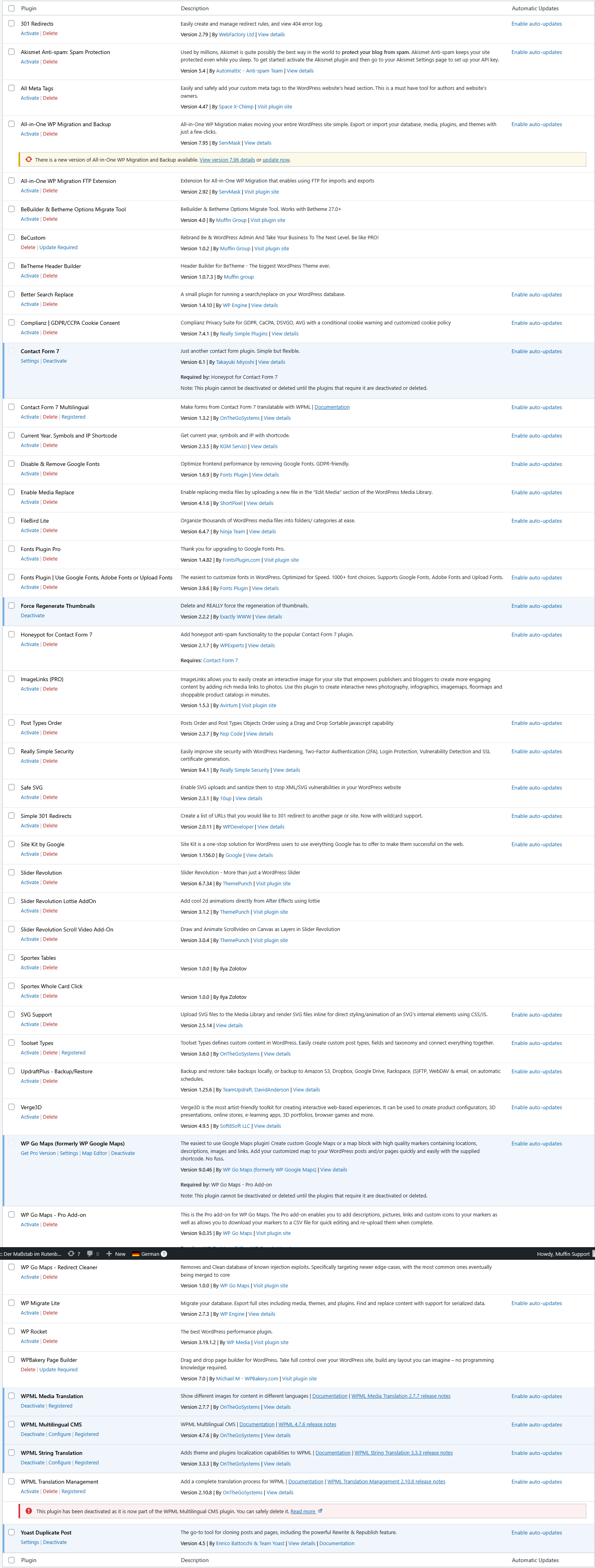Open the TeamUpdraft, DavidAnderson author link
This screenshot has height=1568, width=595.
(255, 1089)
